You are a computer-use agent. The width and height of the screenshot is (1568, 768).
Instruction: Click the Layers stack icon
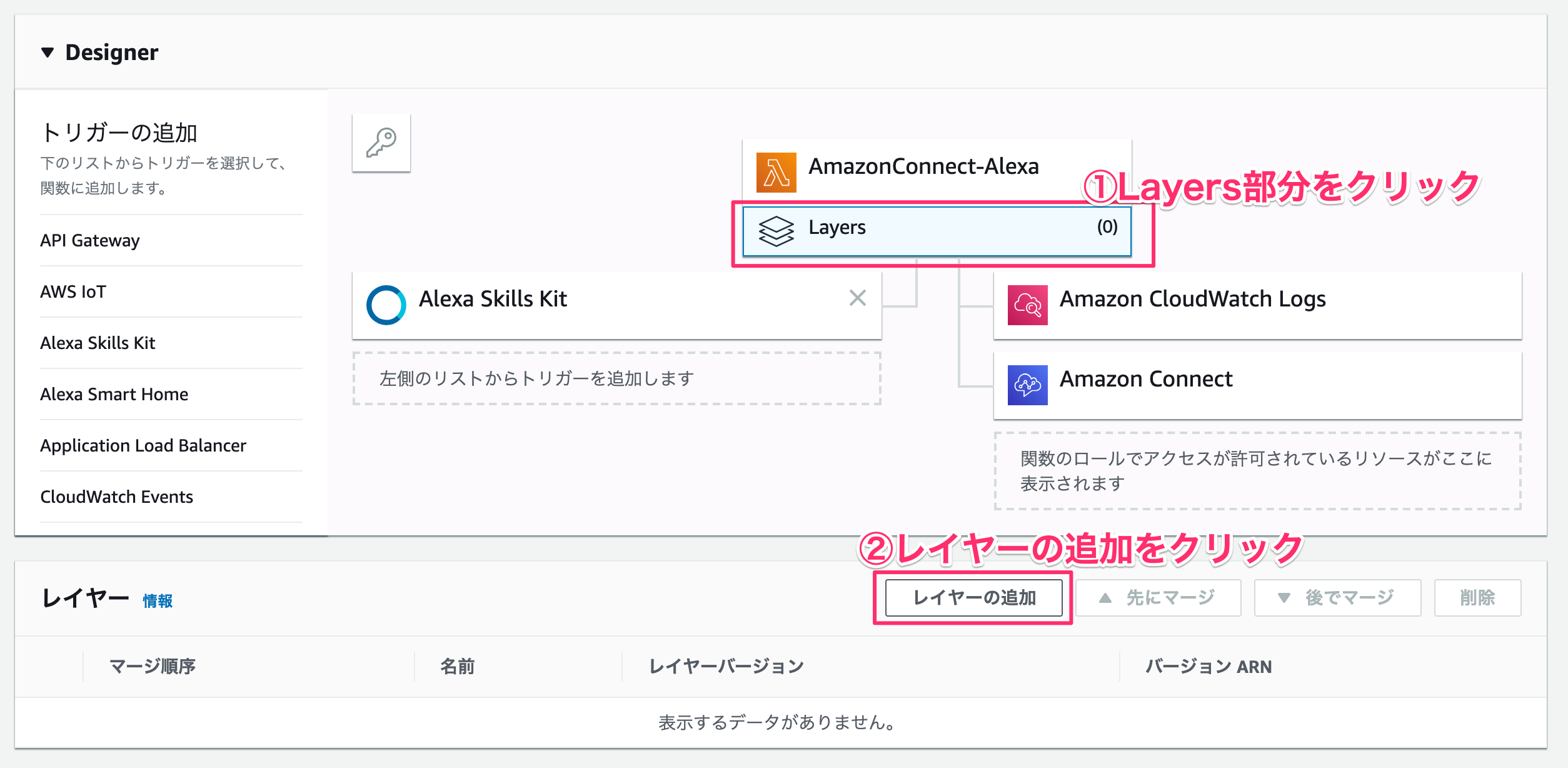(776, 231)
